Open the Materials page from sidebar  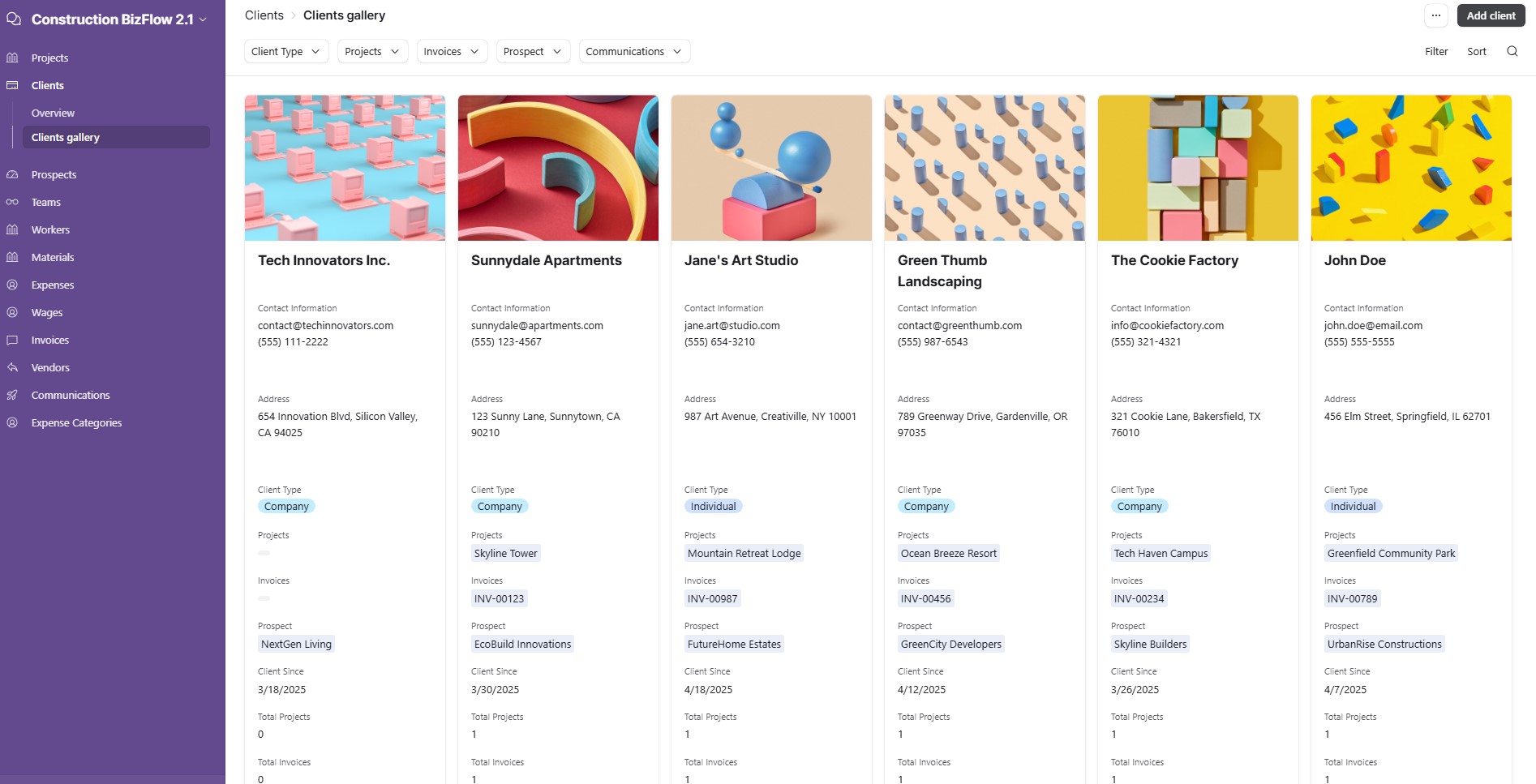click(53, 257)
